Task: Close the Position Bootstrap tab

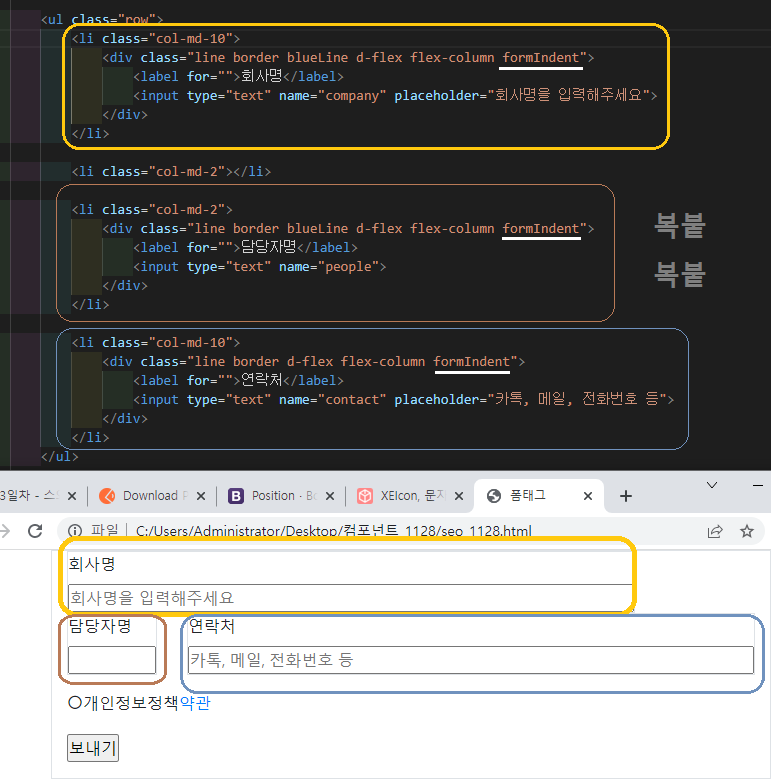Action: [x=330, y=496]
